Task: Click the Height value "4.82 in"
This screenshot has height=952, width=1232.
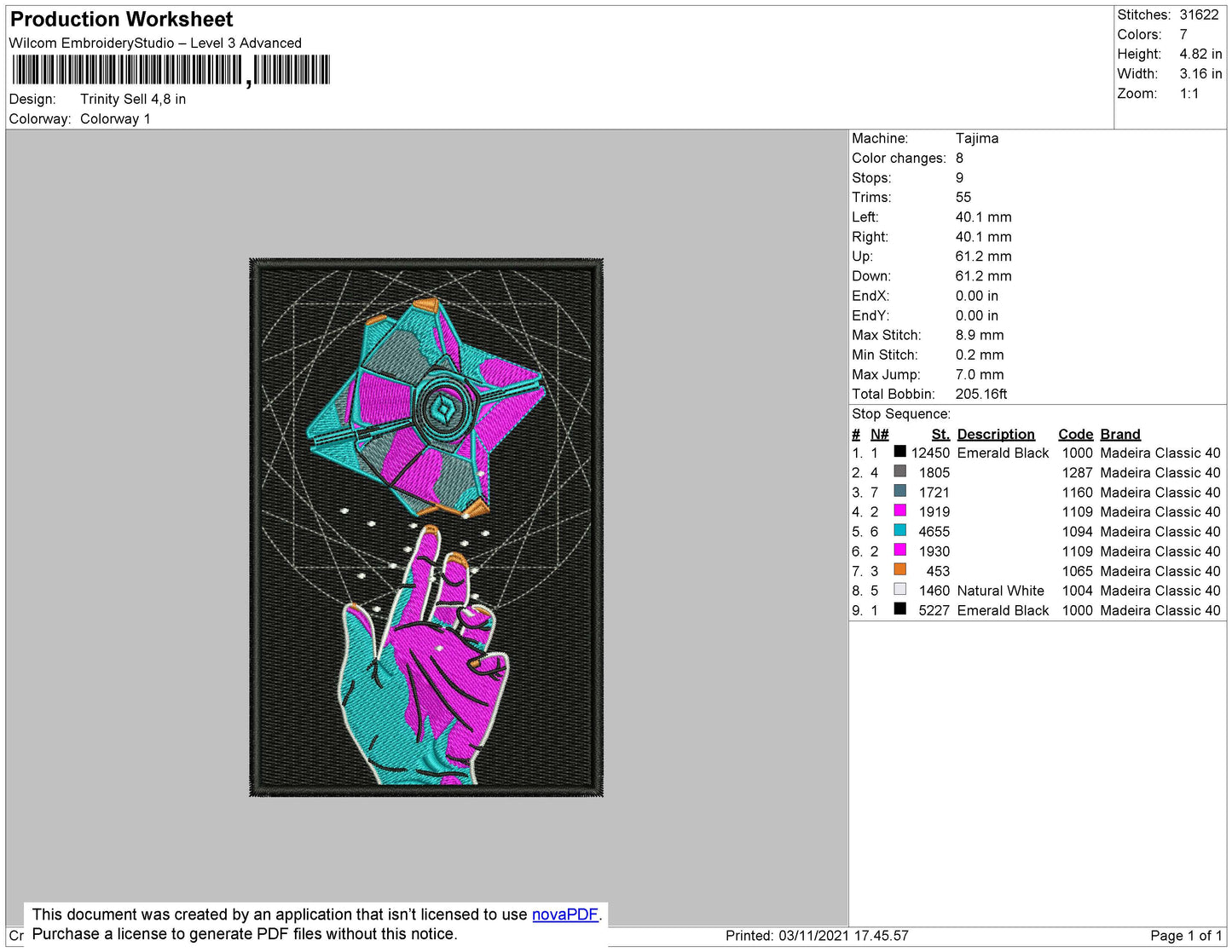Action: click(1200, 54)
